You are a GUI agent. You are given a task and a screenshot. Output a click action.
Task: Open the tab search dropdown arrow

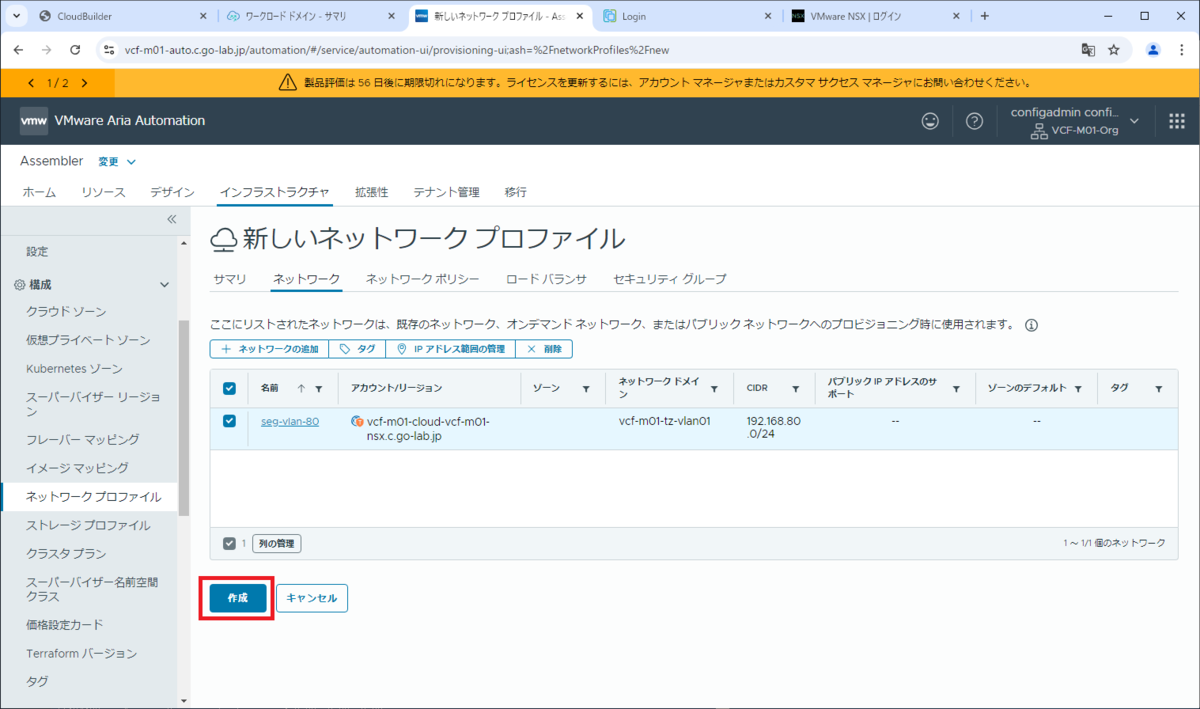coord(15,16)
